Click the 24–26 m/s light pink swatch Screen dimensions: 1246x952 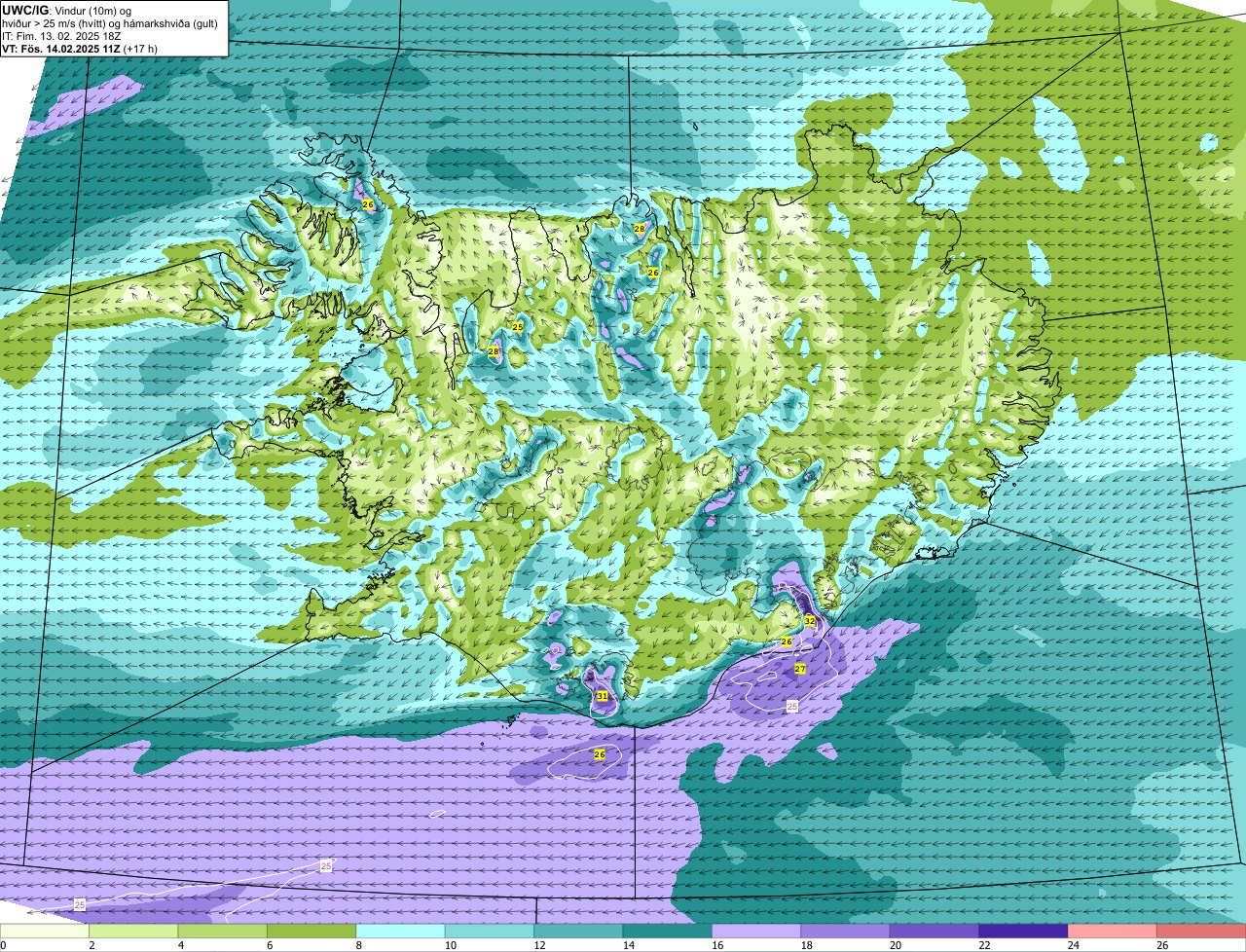tap(1113, 931)
